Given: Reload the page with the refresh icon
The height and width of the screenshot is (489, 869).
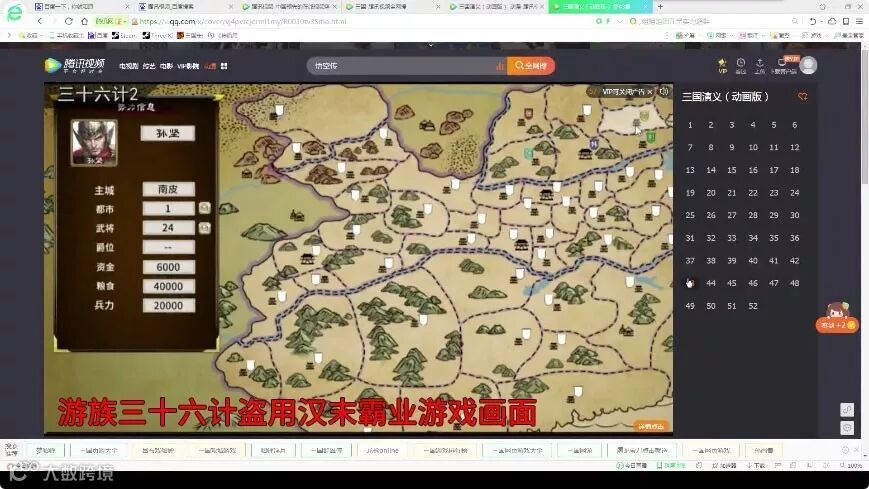Looking at the screenshot, I should coord(68,21).
